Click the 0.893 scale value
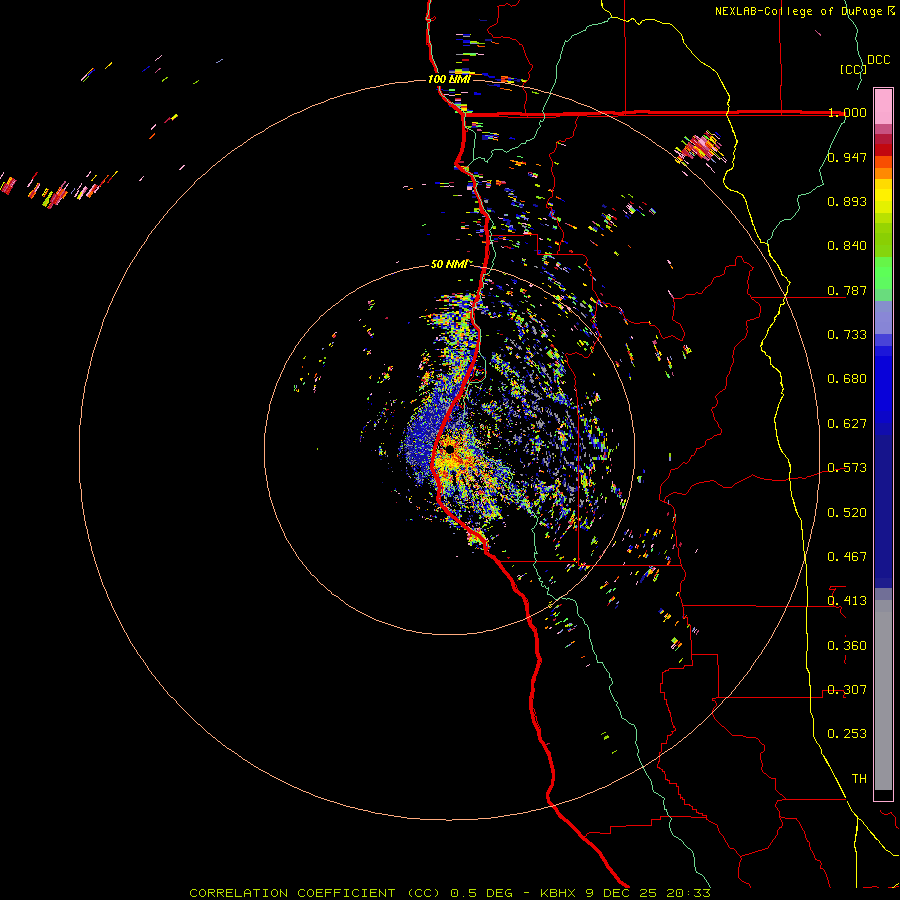 pos(847,201)
